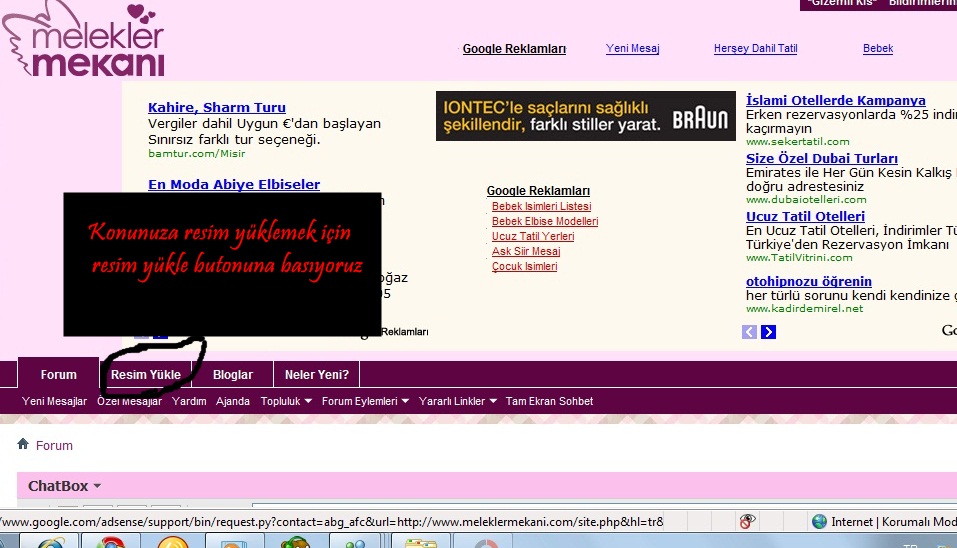Open Yeni Mesajlar in the submenu
957x548 pixels.
54,401
